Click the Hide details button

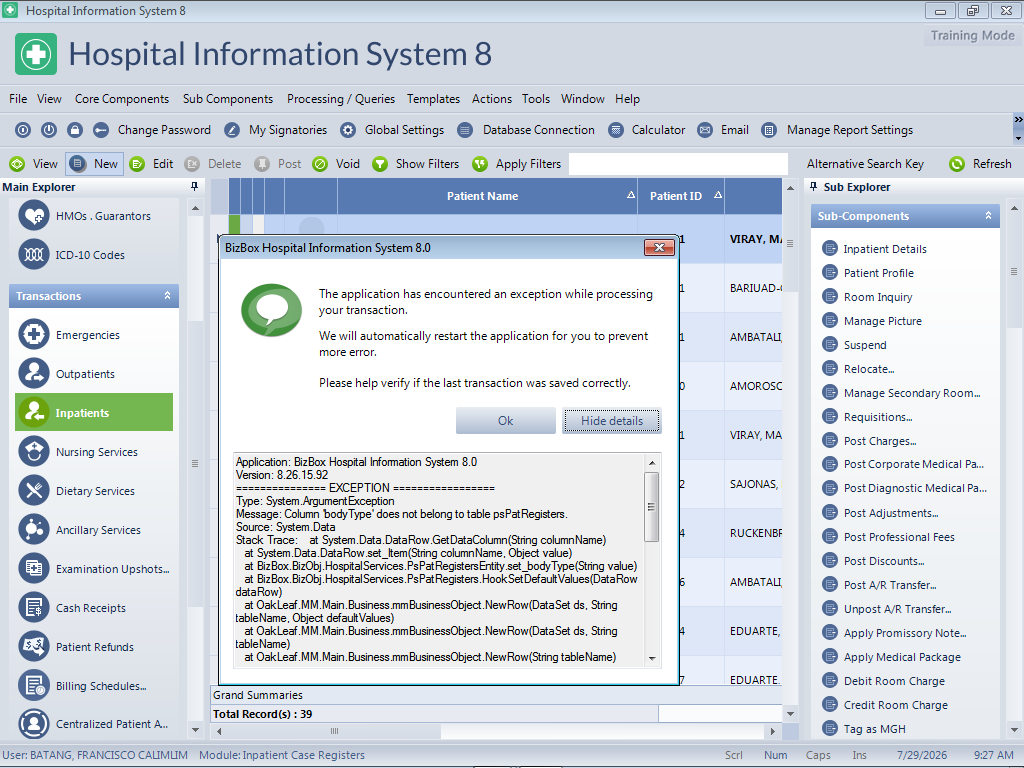point(612,421)
